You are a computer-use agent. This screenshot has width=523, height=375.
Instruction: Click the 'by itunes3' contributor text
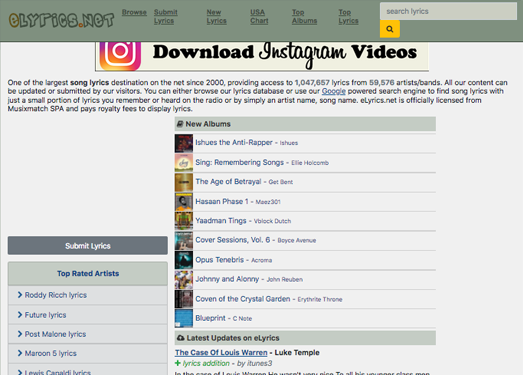(x=254, y=363)
